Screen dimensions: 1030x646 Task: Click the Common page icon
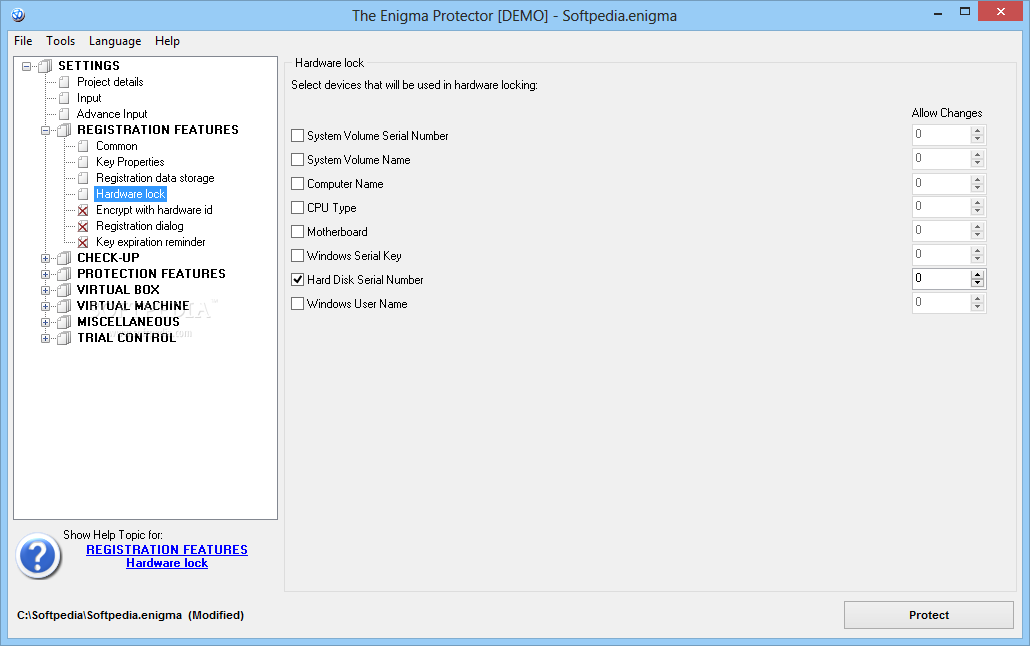(83, 146)
